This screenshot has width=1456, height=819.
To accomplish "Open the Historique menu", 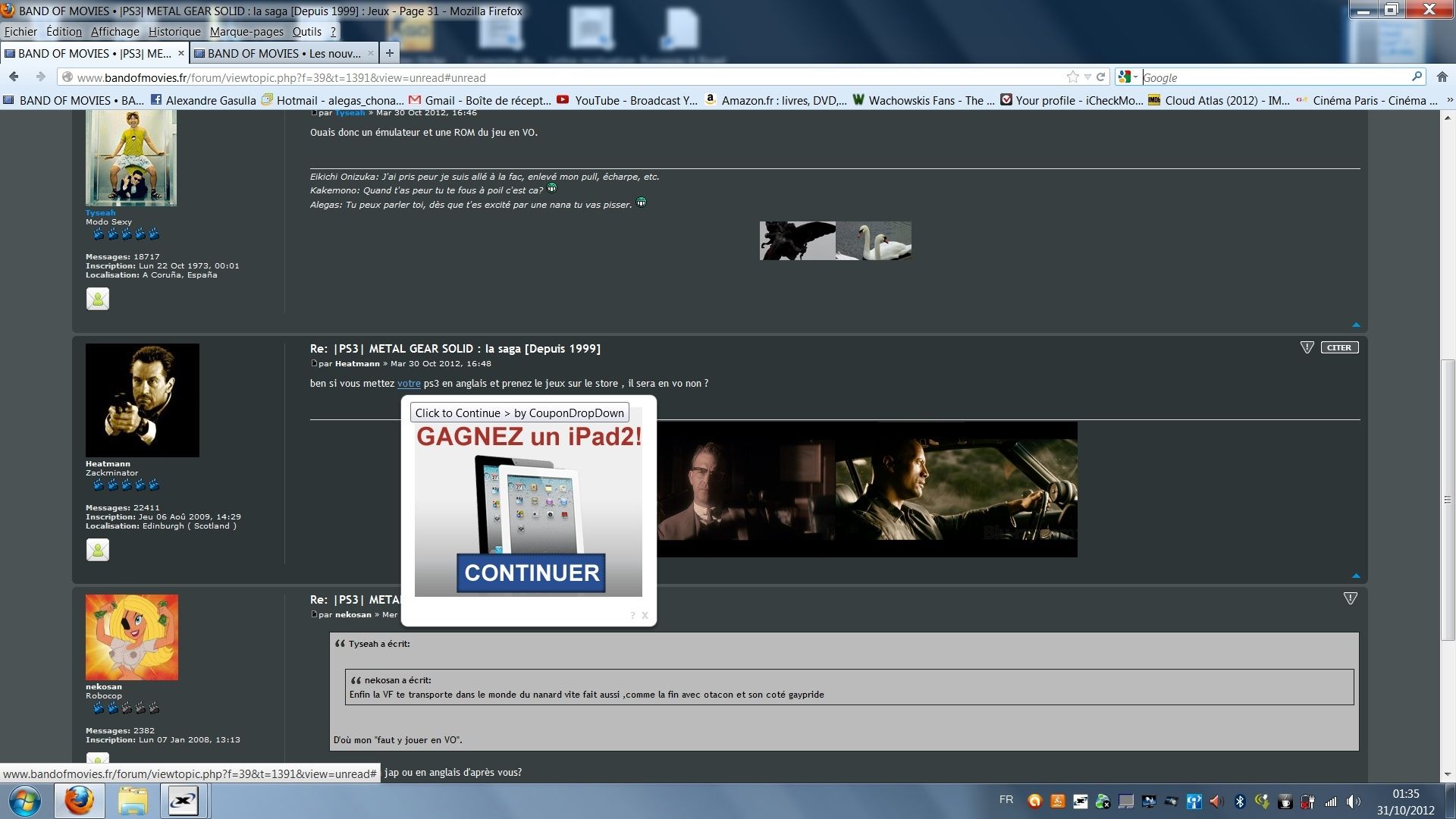I will pyautogui.click(x=174, y=32).
